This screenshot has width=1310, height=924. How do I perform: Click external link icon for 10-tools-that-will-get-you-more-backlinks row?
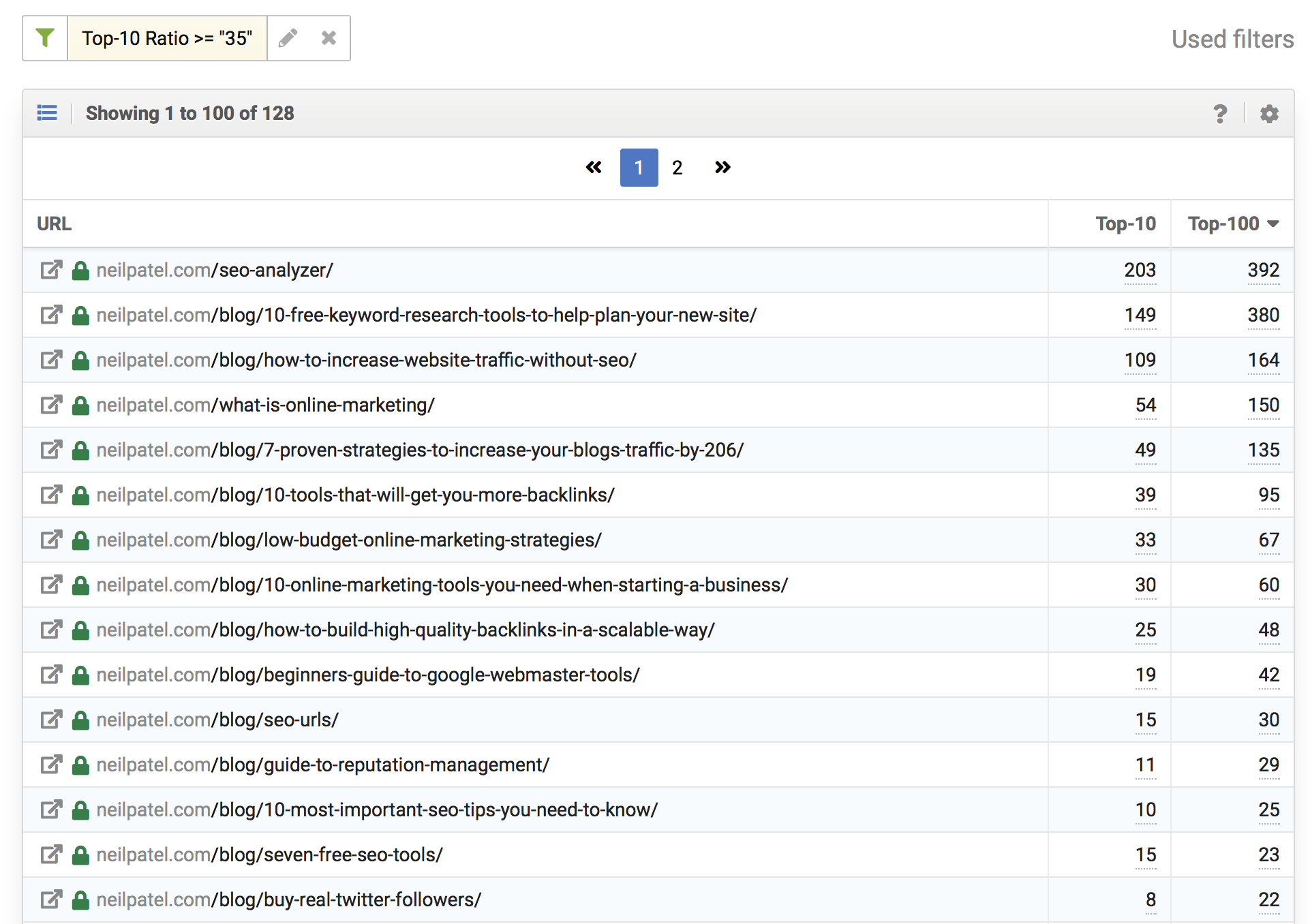click(x=51, y=495)
